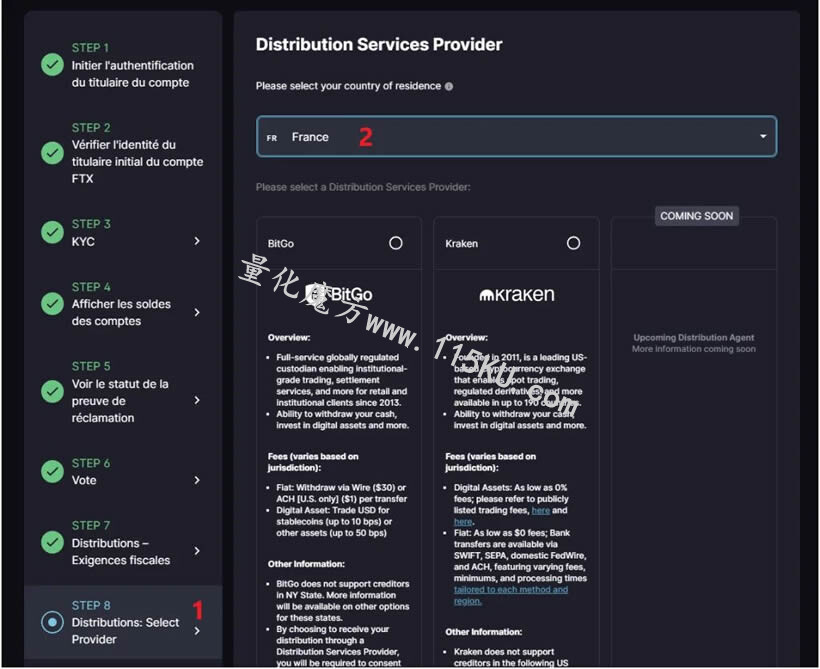
Task: Expand Step 8 Select Provider chevron
Action: click(197, 631)
